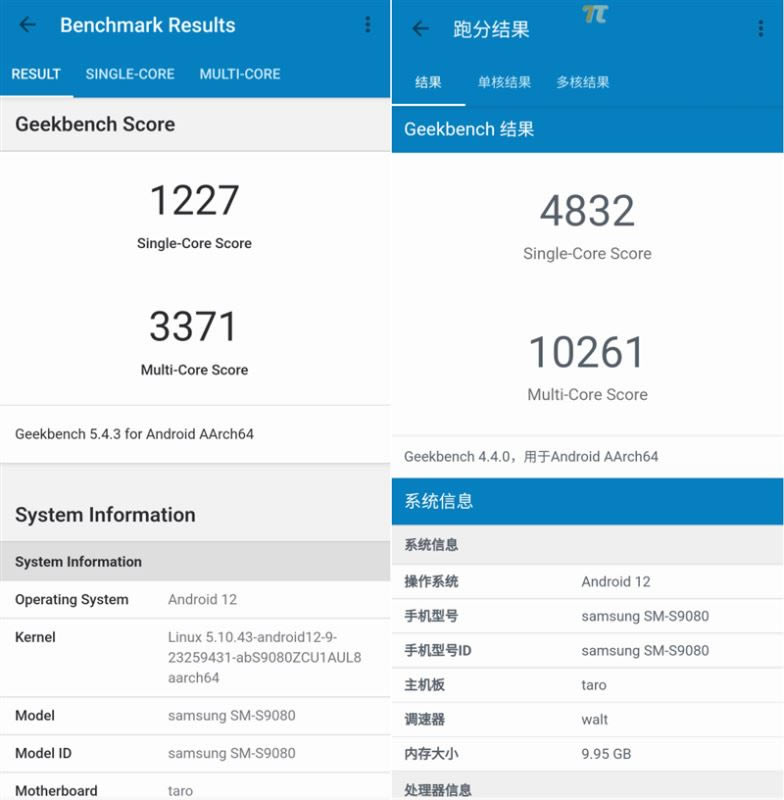784x800 pixels.
Task: Tap the 操作系统 row label
Action: 431,581
